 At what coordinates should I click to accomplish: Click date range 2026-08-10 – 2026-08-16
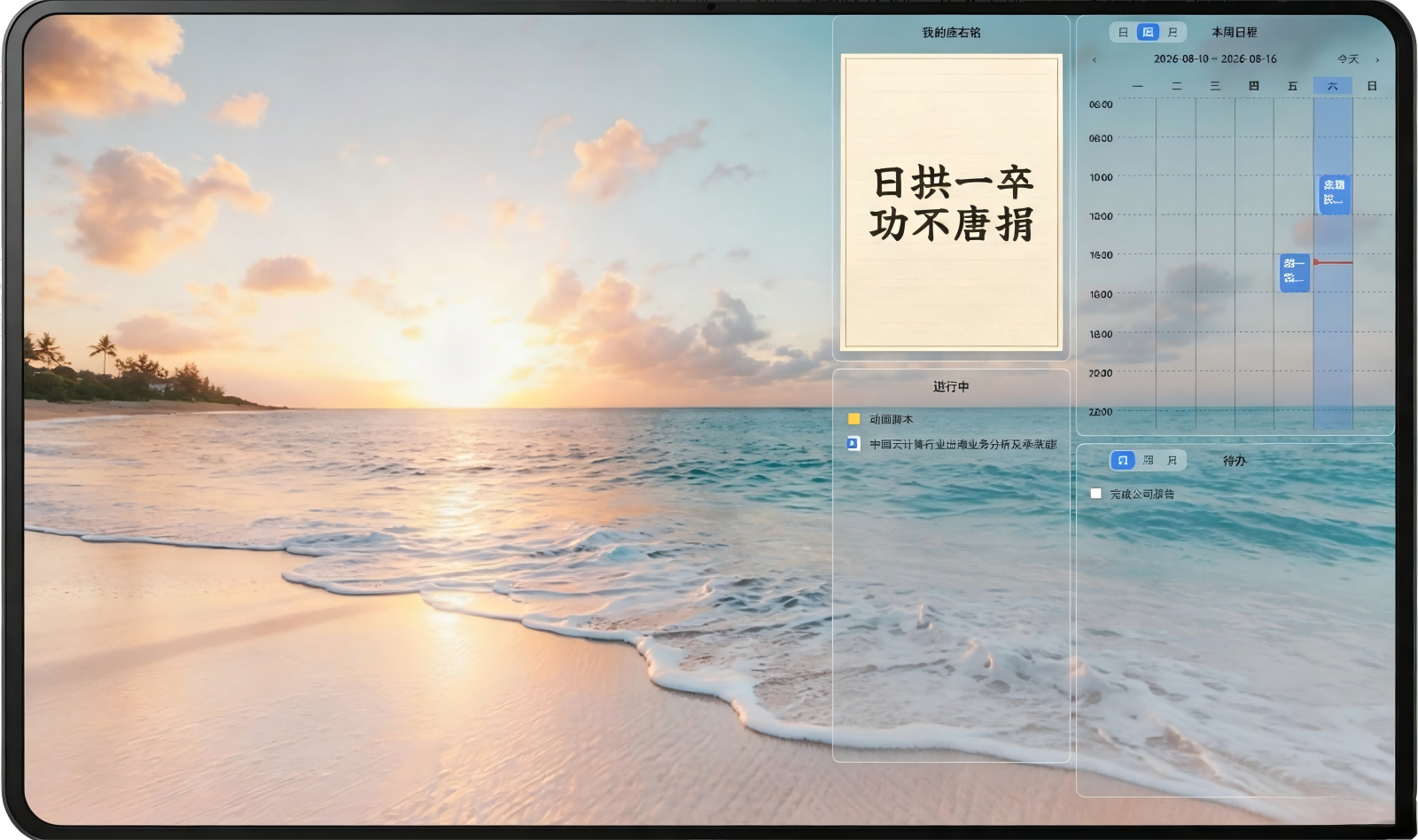click(1215, 59)
